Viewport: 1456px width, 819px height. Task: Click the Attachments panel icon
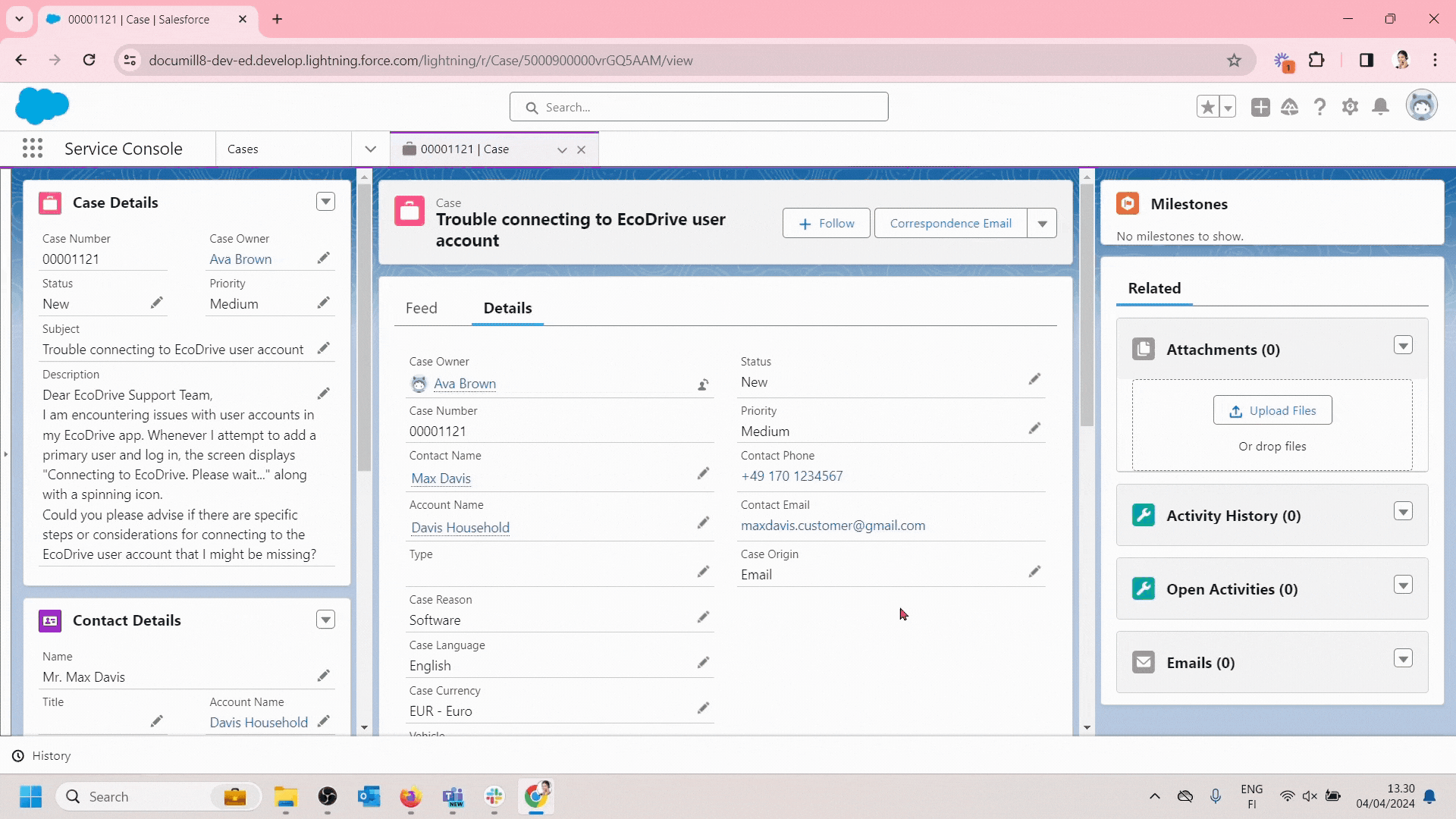point(1143,348)
